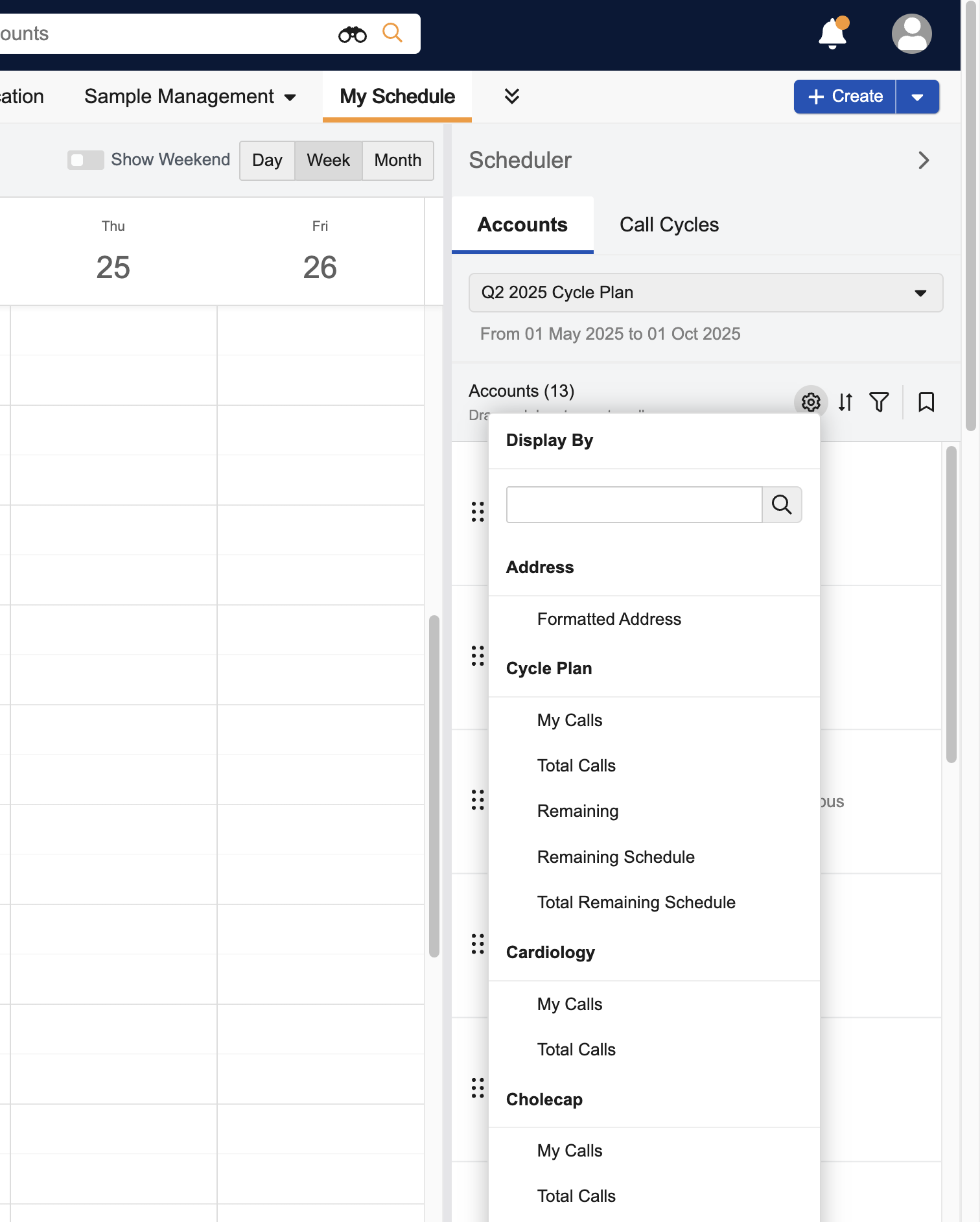The height and width of the screenshot is (1222, 980).
Task: Click the orange magnifier search icon
Action: pos(392,33)
